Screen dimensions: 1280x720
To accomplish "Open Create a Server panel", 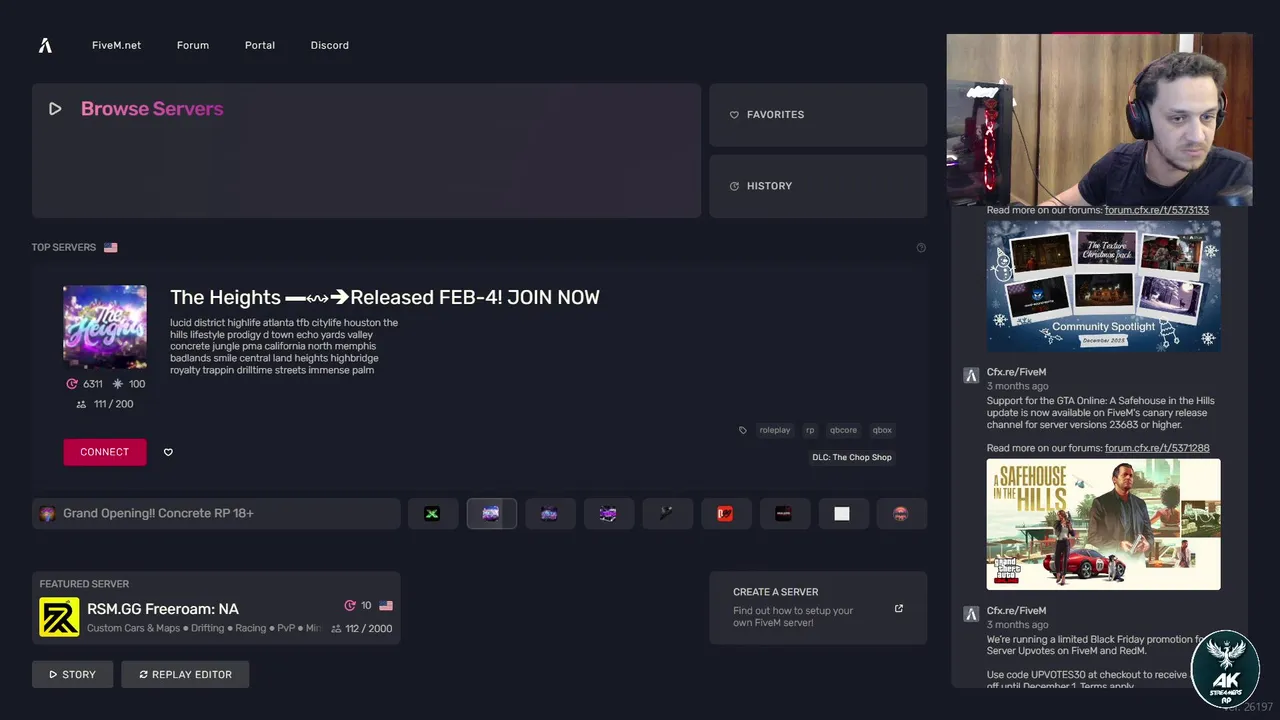I will tap(818, 608).
